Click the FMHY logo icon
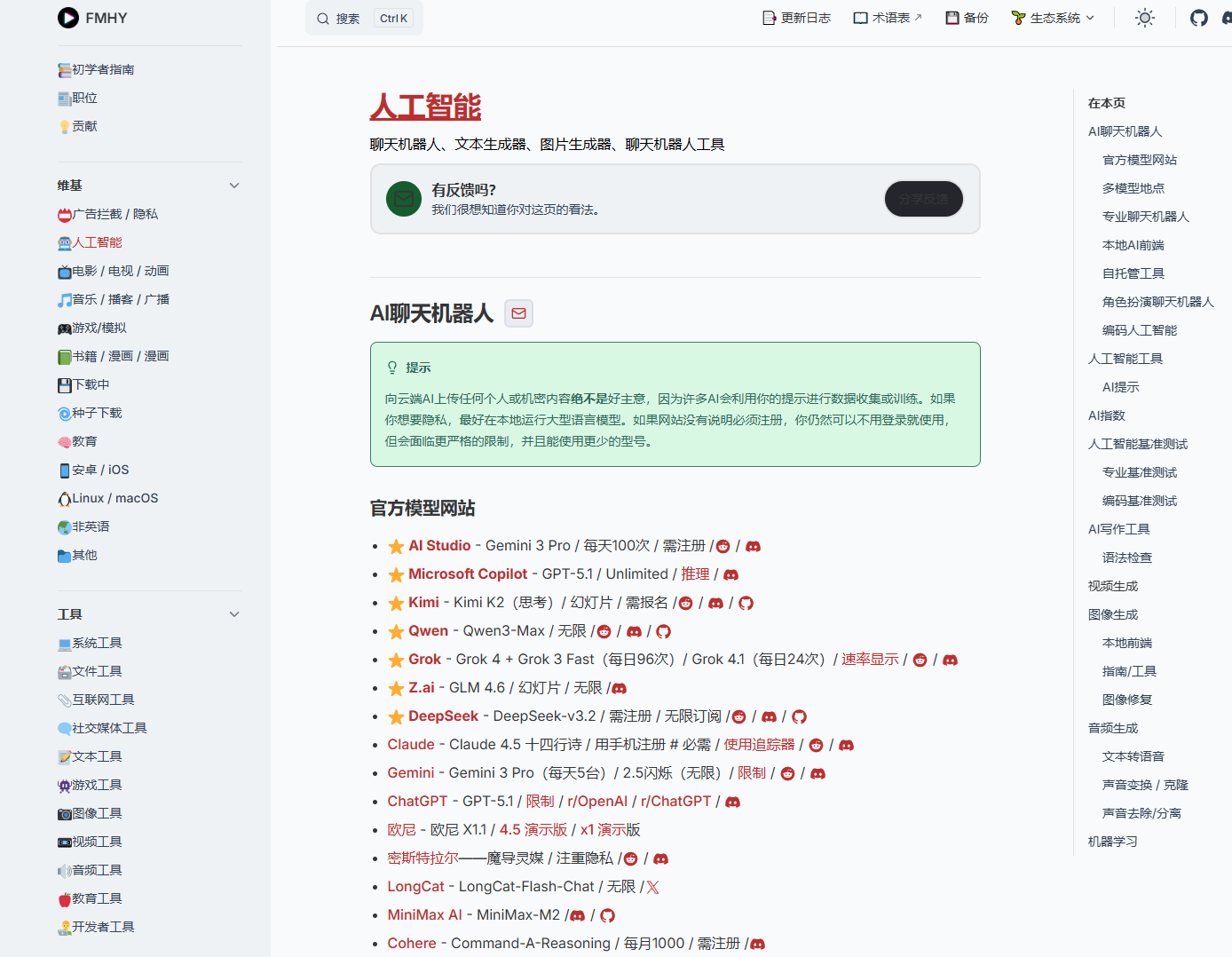 pyautogui.click(x=68, y=18)
